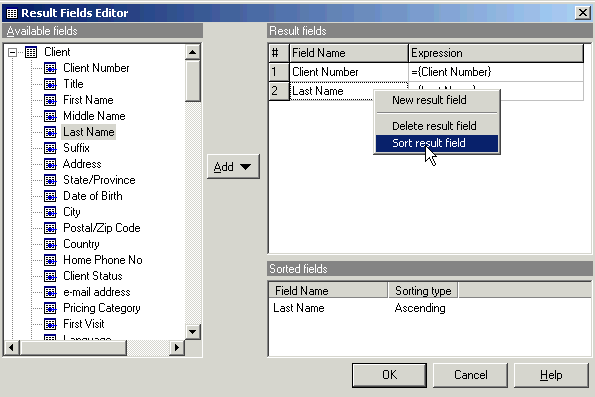
Task: Select e-mail address in the tree
Action: (x=97, y=292)
